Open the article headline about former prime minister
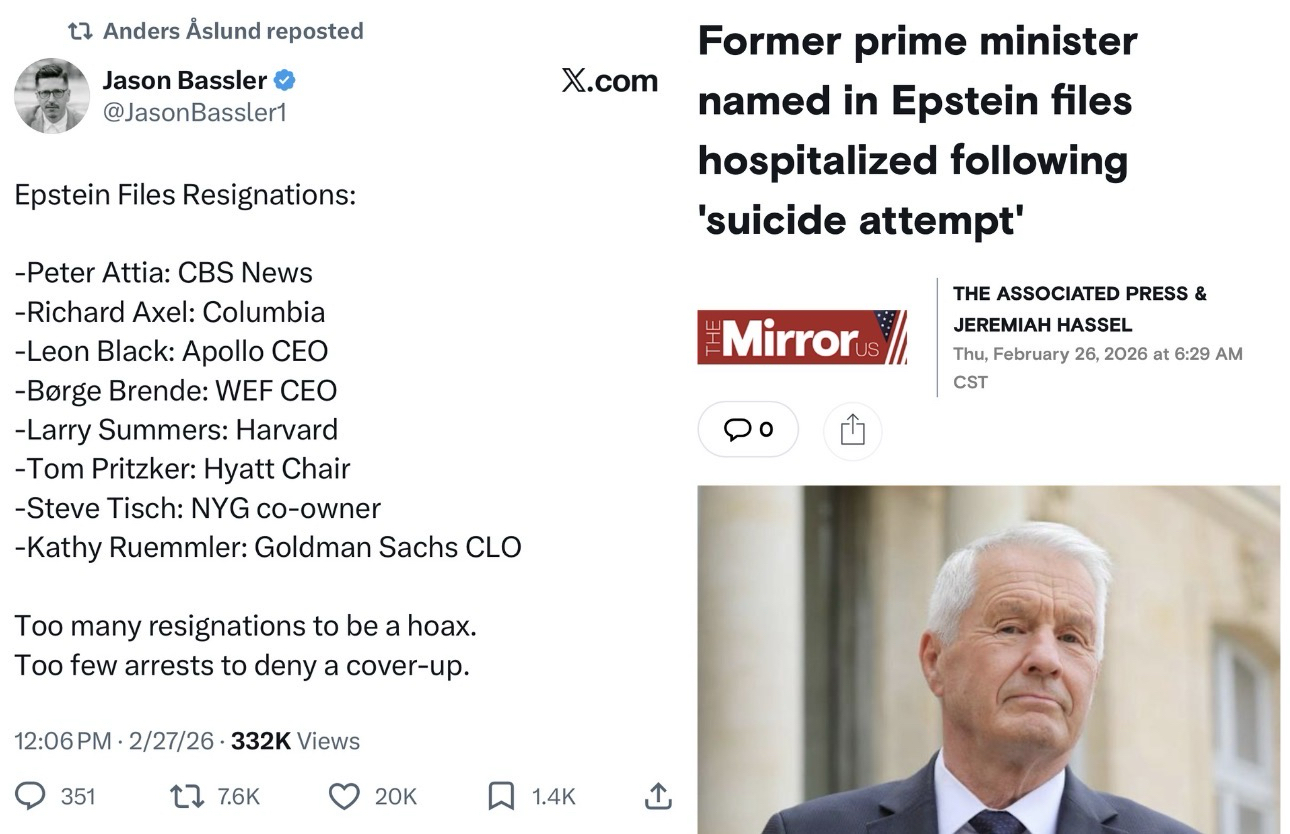 (918, 130)
